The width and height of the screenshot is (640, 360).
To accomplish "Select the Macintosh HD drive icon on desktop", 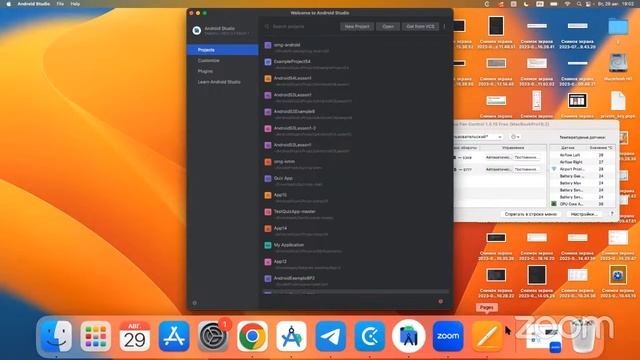I will point(618,63).
